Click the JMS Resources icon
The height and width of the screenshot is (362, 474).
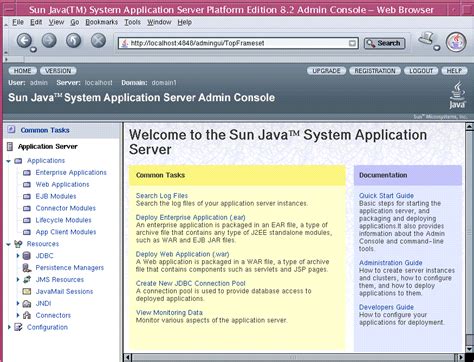[x=27, y=280]
